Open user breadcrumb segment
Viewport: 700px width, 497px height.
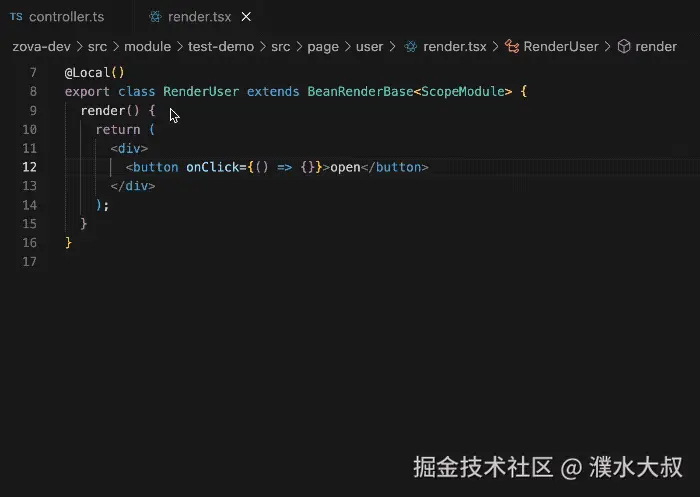(369, 46)
